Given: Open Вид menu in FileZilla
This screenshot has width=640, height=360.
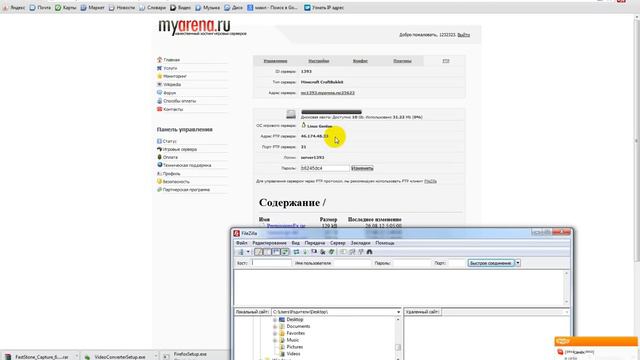Looking at the screenshot, I should 296,243.
